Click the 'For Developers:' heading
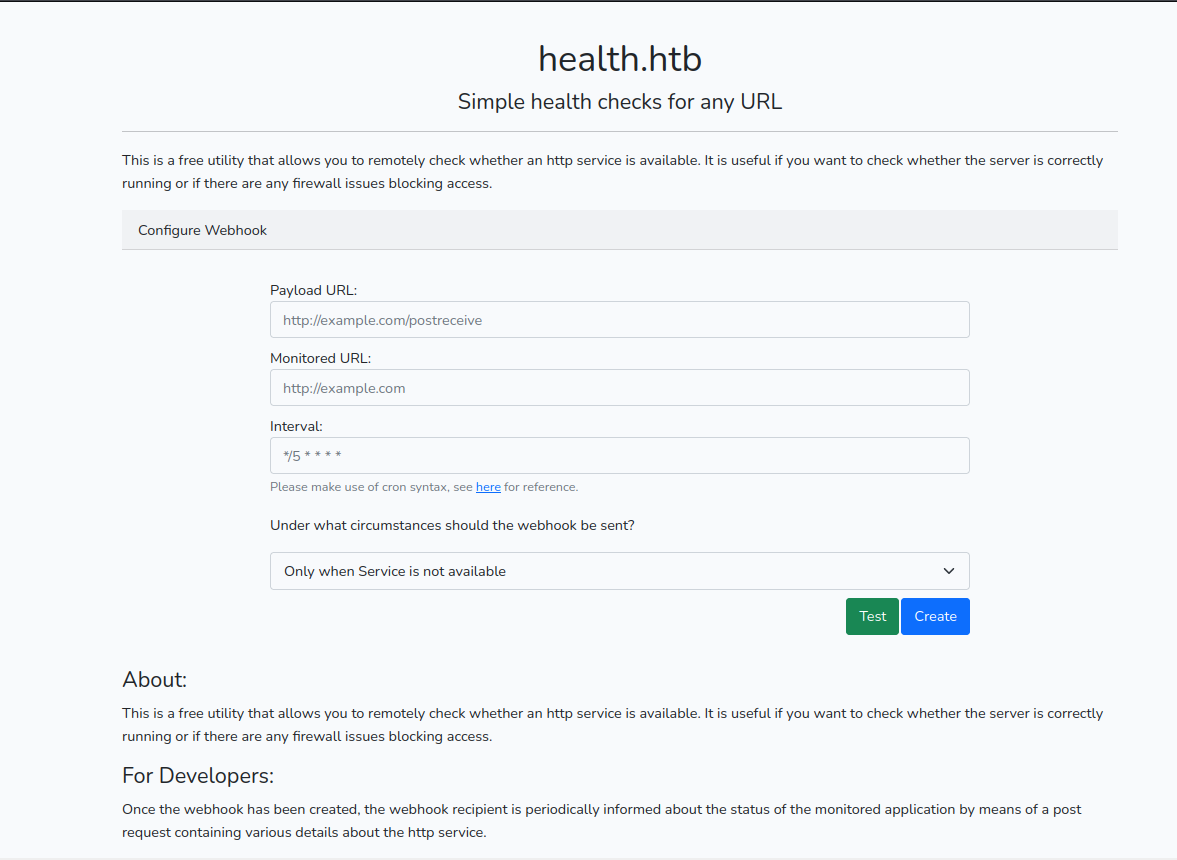The image size is (1177, 860). tap(198, 776)
